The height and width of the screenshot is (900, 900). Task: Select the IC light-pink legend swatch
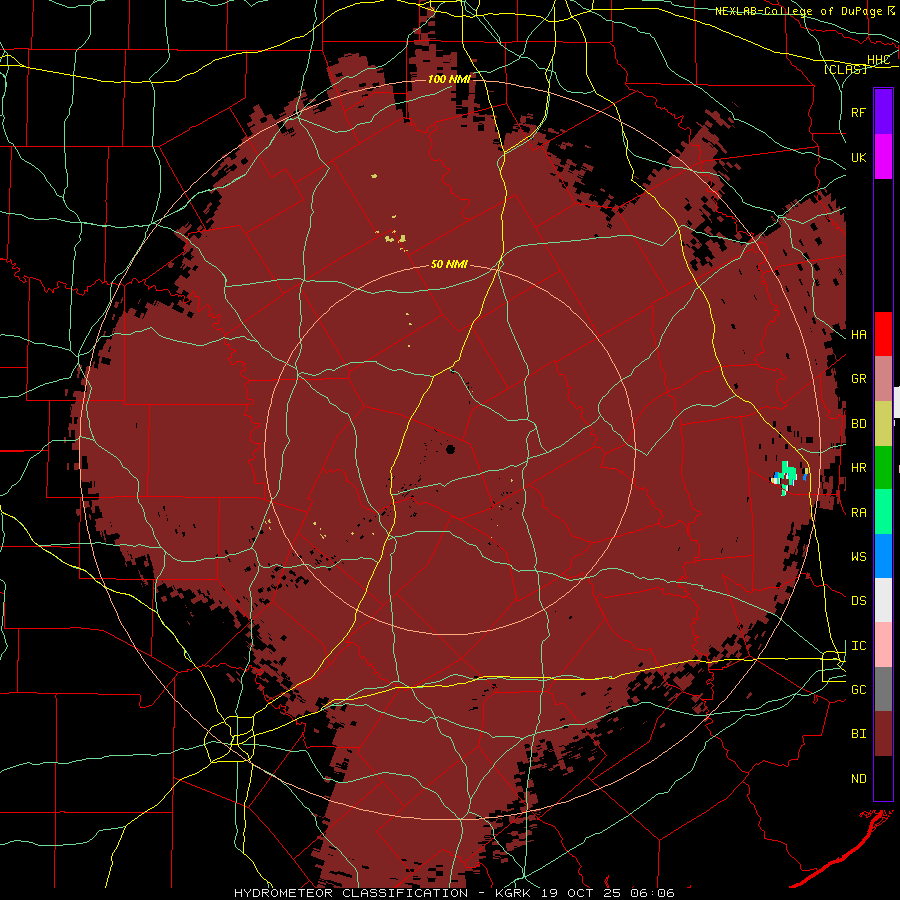pyautogui.click(x=883, y=645)
